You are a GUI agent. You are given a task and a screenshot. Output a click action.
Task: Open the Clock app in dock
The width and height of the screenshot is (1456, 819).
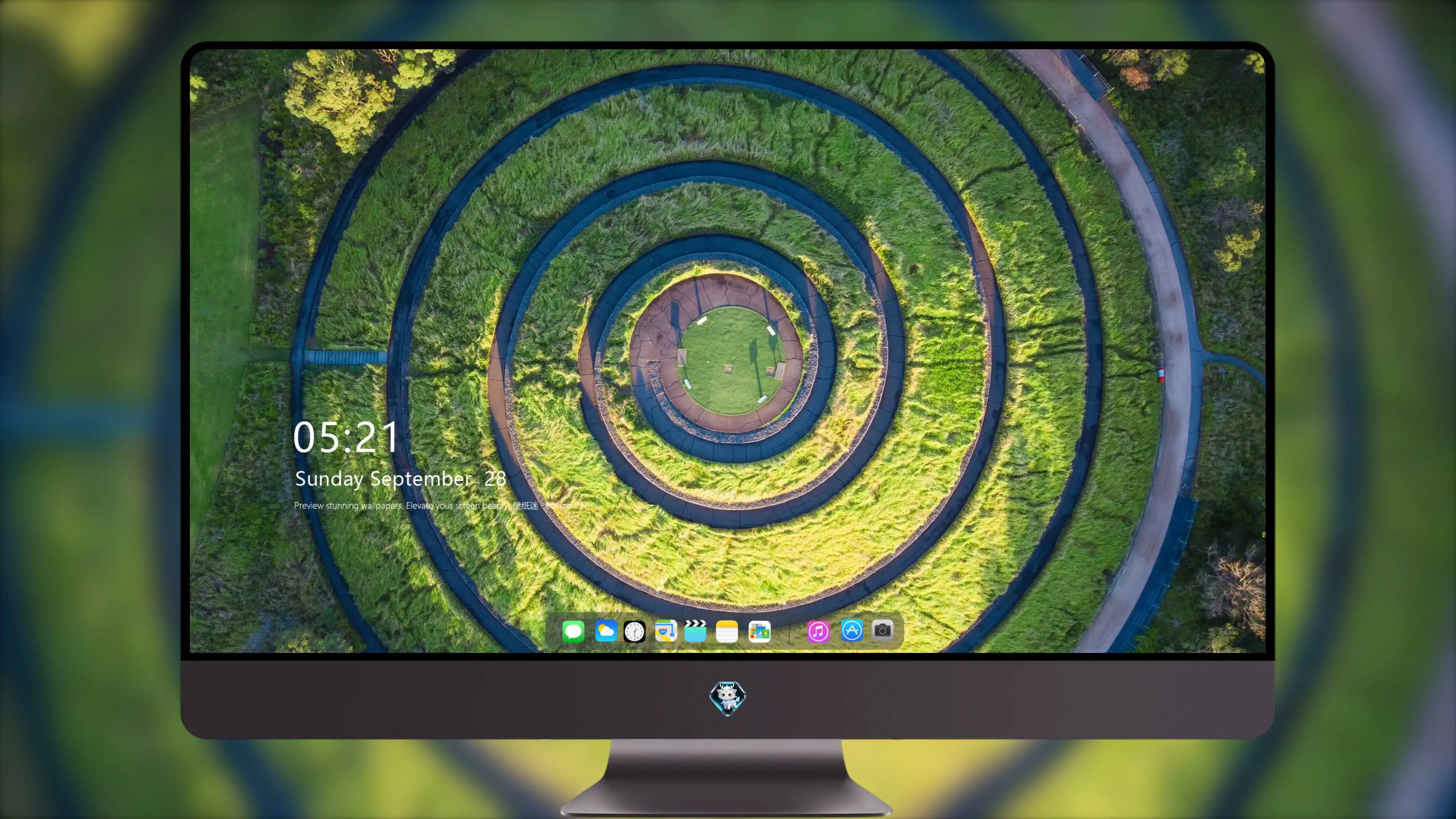click(634, 631)
